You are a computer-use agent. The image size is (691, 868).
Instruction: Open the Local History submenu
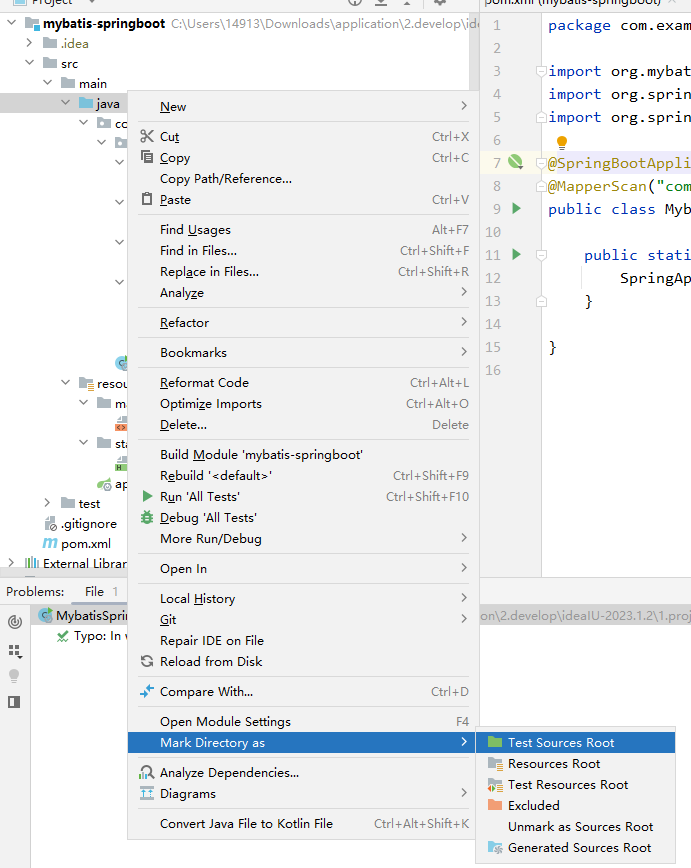(x=303, y=598)
